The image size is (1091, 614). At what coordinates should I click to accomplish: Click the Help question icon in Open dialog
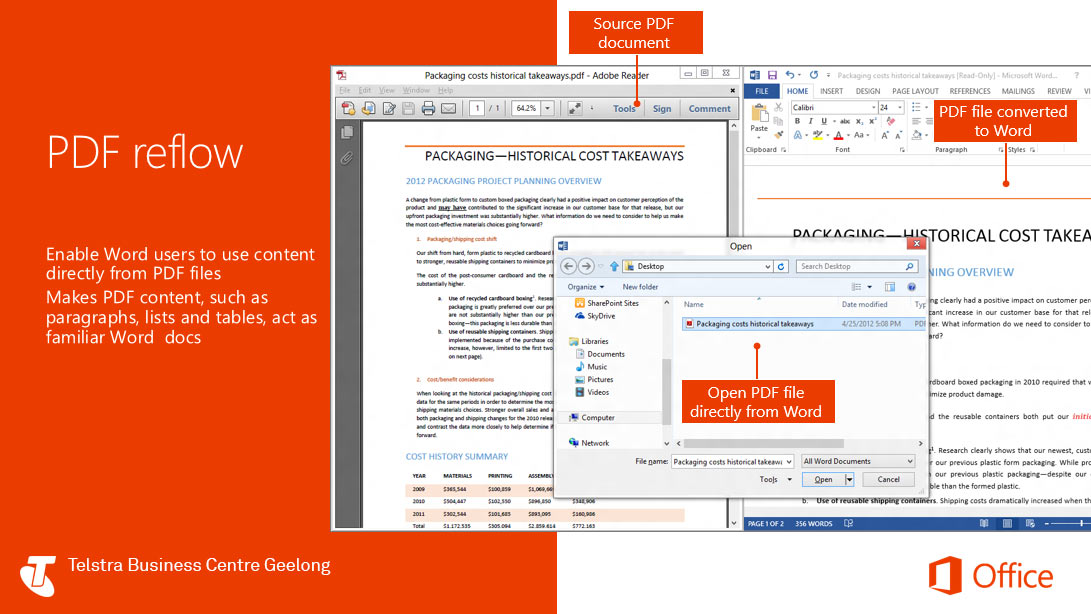pyautogui.click(x=911, y=287)
